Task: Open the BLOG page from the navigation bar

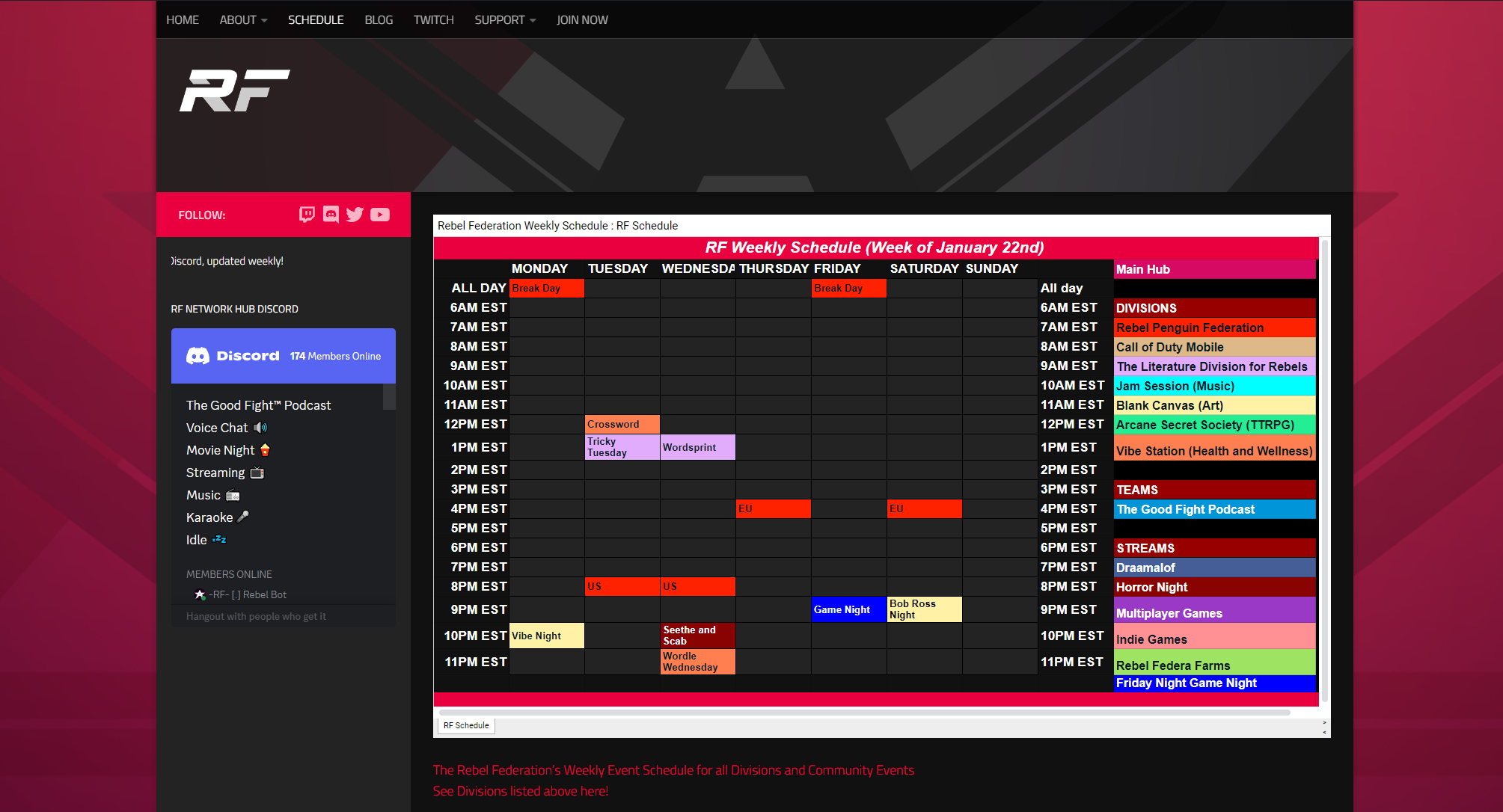Action: click(x=379, y=19)
